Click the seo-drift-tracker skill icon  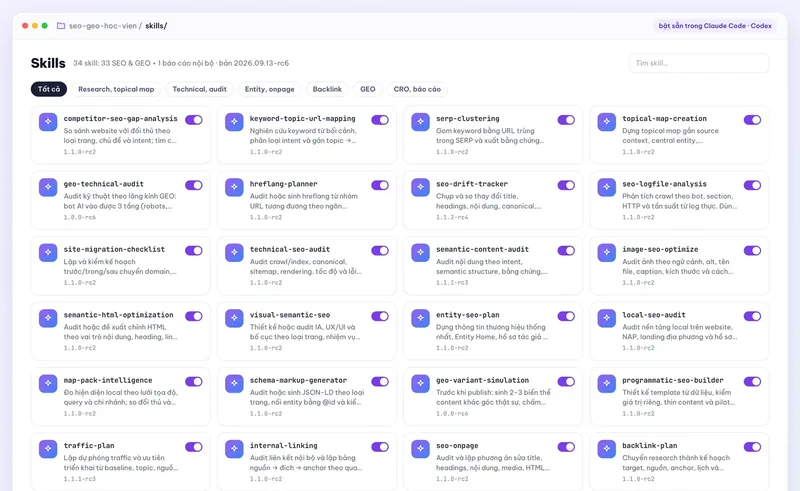[x=420, y=187]
